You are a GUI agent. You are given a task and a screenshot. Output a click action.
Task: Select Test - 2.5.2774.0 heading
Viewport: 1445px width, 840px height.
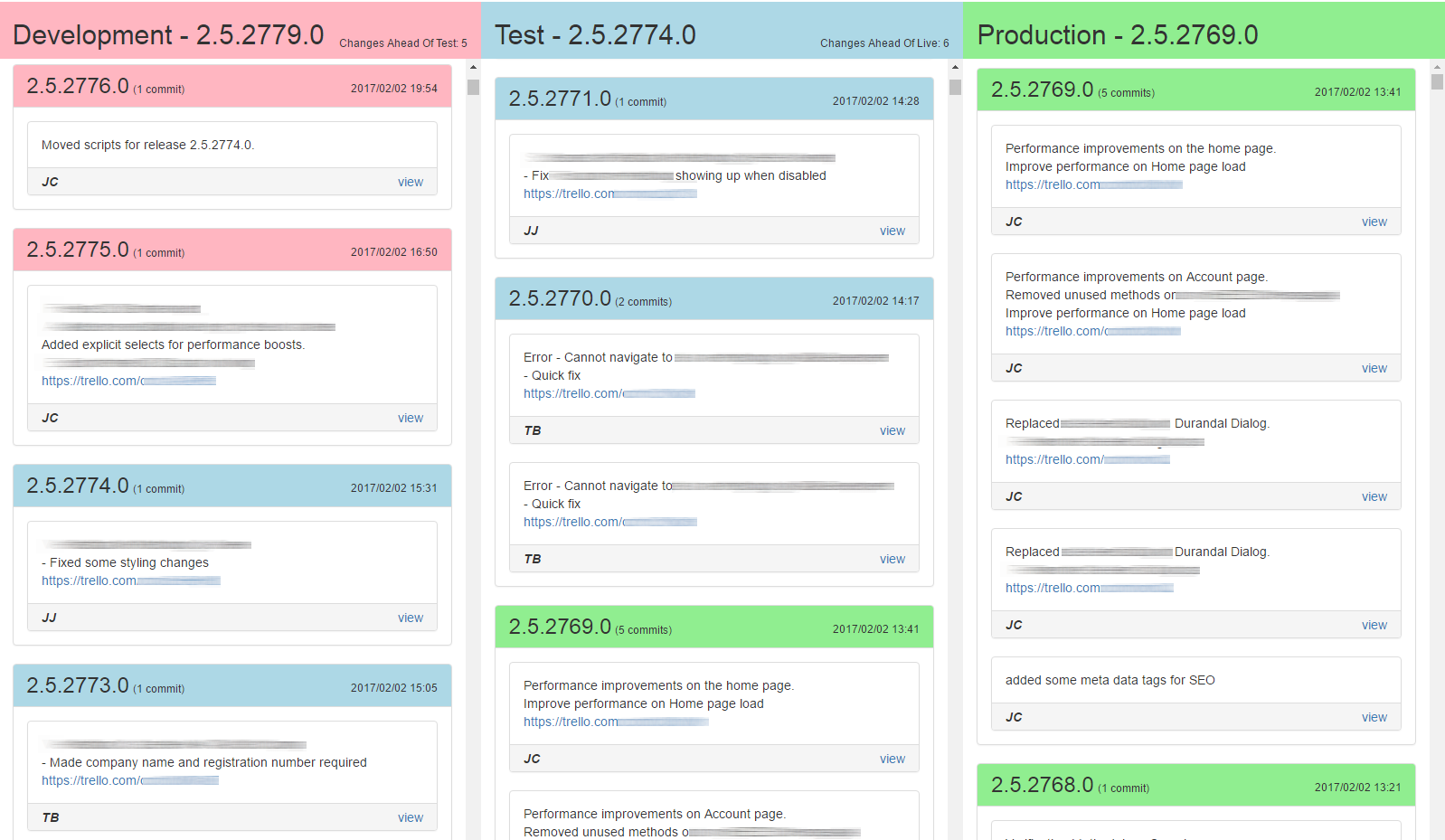(x=595, y=34)
